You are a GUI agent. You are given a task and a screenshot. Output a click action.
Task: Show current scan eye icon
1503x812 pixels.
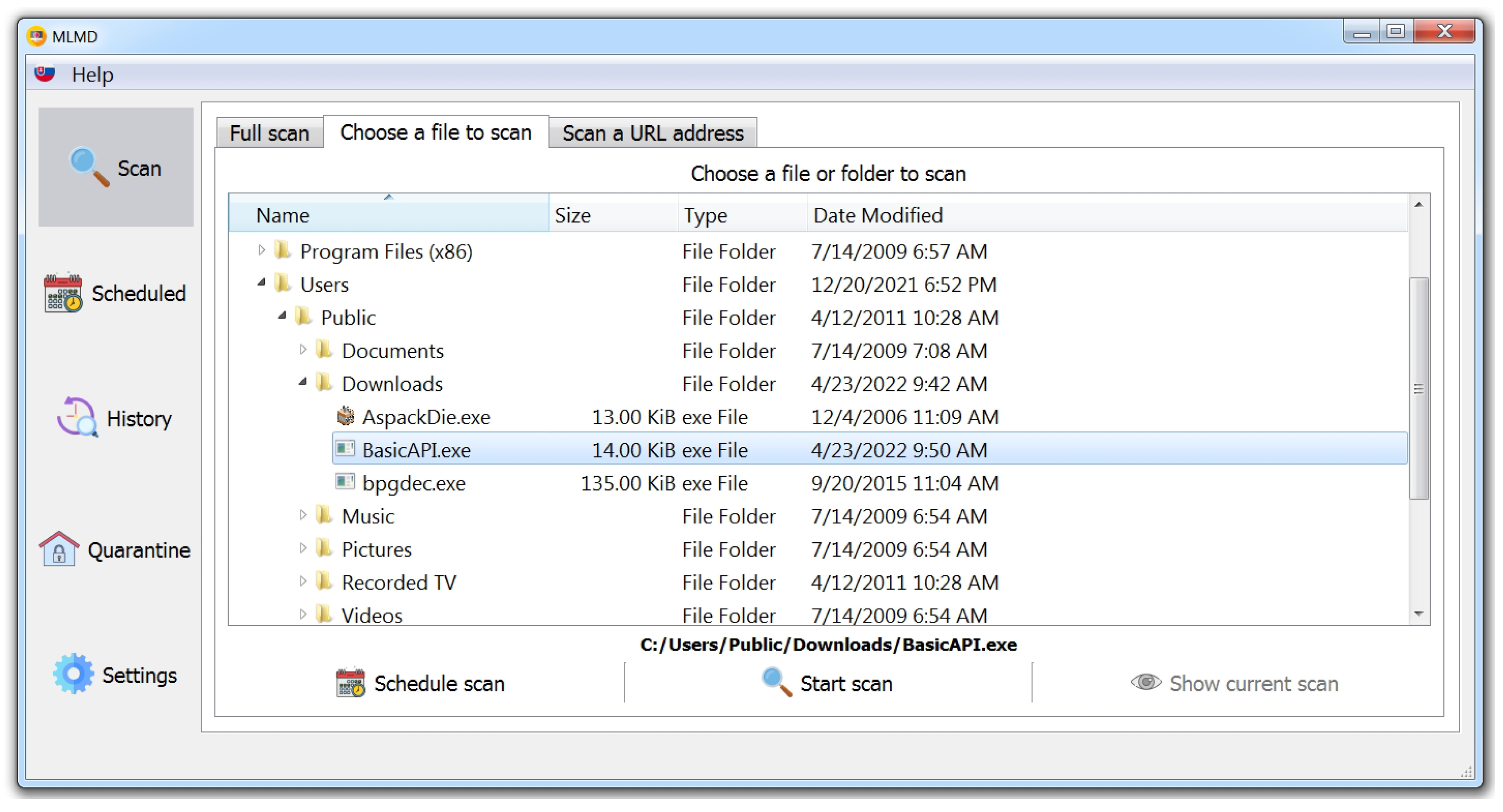tap(1145, 682)
